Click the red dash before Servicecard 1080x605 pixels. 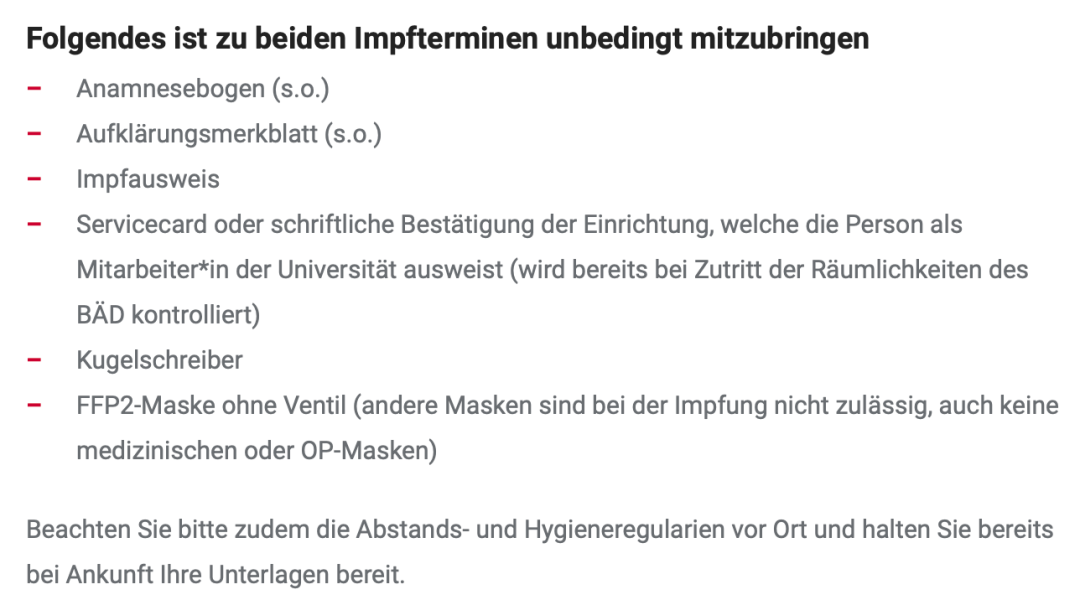(34, 224)
